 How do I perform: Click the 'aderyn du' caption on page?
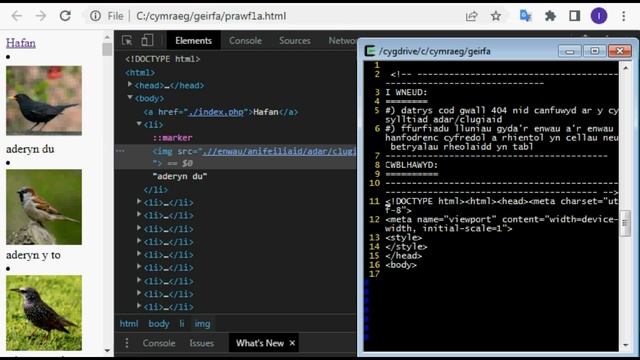30,149
